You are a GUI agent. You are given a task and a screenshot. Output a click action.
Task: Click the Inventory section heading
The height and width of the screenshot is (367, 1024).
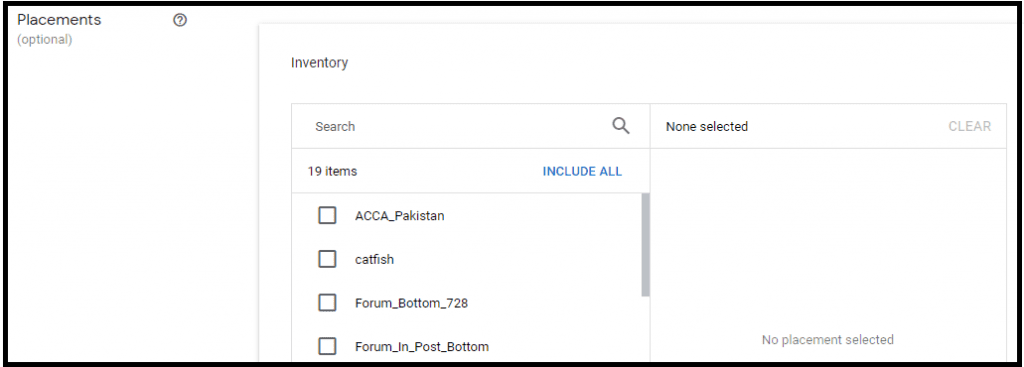(319, 63)
